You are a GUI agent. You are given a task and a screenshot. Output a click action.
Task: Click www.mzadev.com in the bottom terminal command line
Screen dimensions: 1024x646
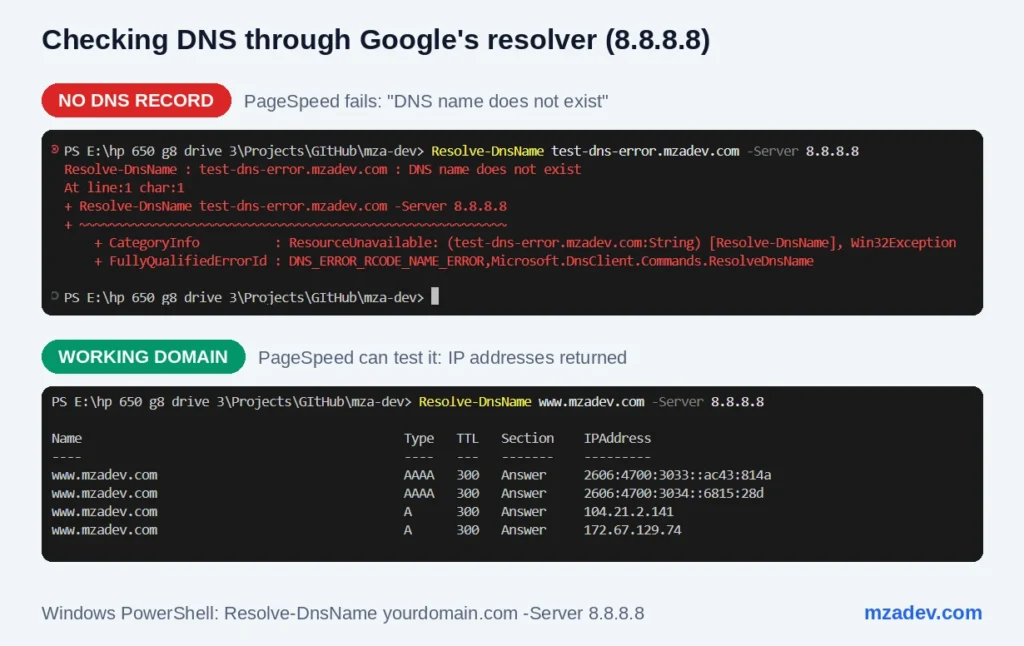[591, 402]
